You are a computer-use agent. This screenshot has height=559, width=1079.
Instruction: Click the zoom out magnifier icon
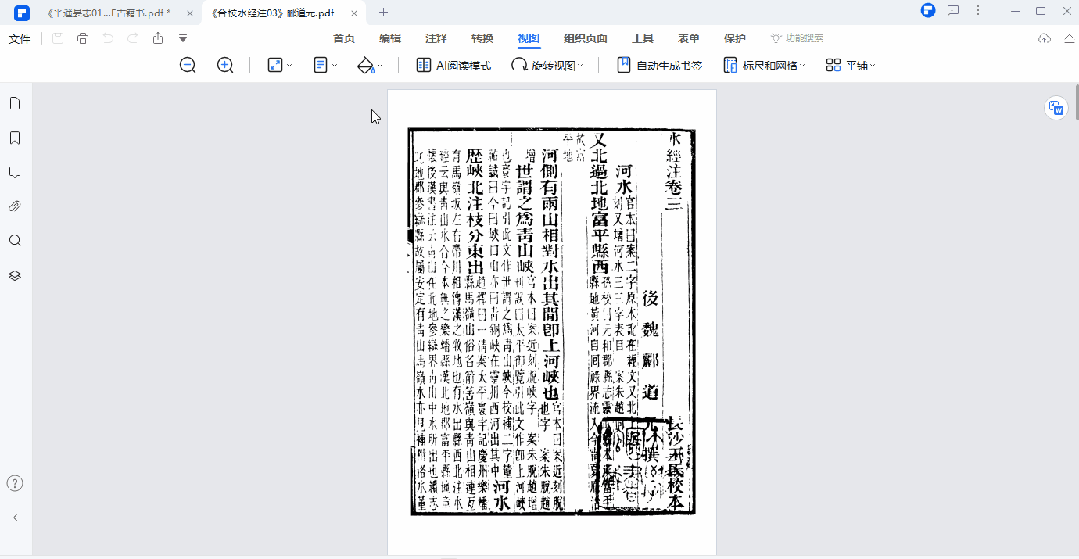[187, 65]
